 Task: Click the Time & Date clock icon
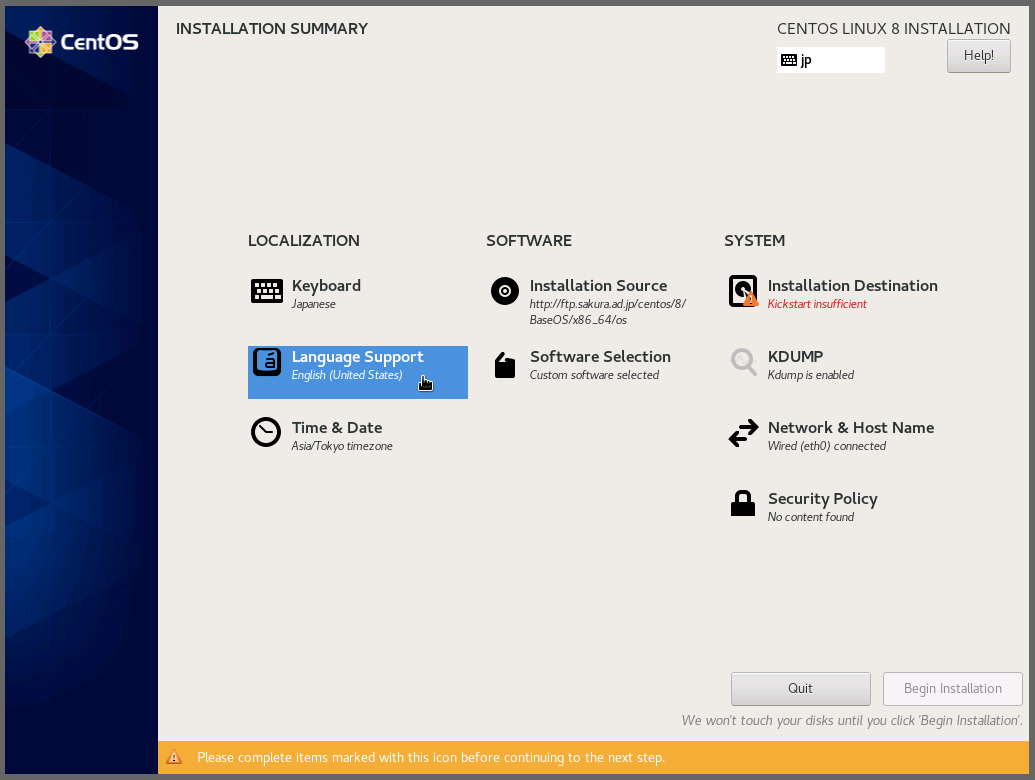[x=266, y=433]
